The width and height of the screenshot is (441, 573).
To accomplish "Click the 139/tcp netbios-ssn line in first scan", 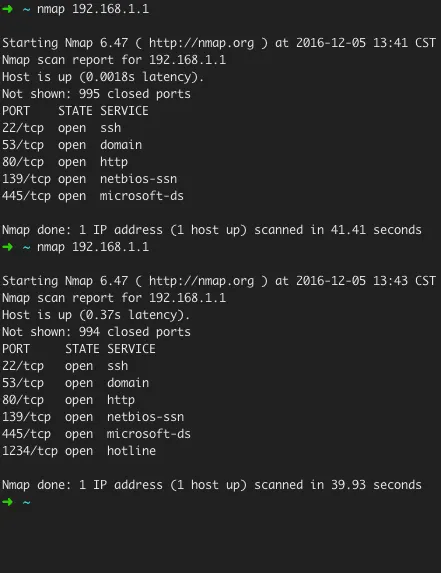I will click(90, 179).
